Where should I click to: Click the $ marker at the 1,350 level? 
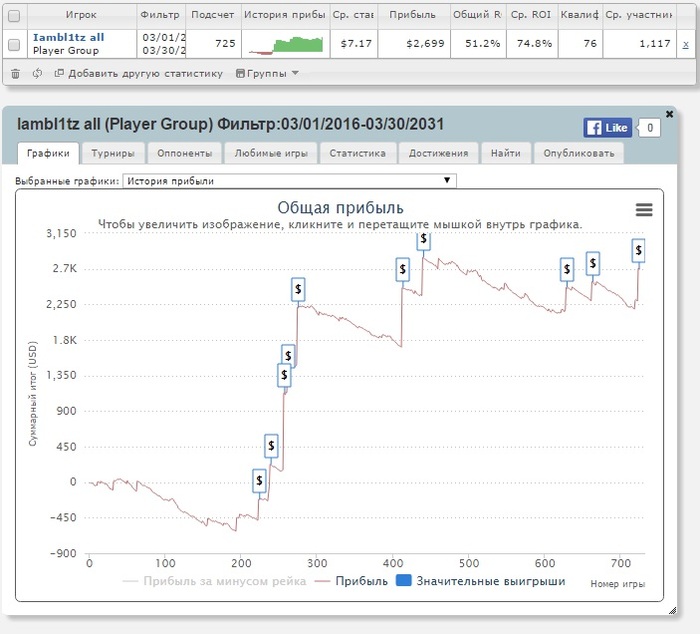tap(284, 375)
